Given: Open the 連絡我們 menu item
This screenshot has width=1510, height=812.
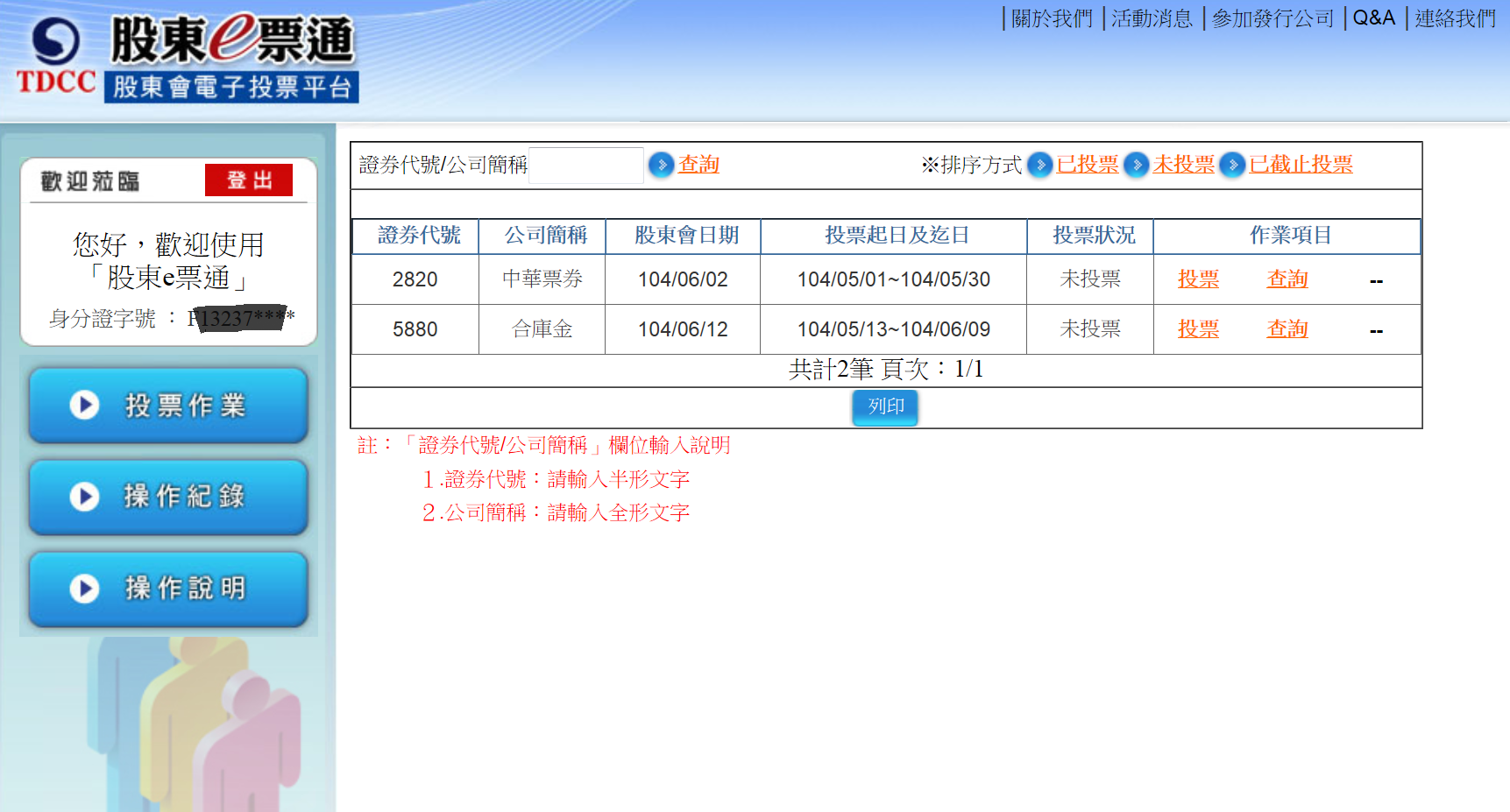Looking at the screenshot, I should point(1456,18).
